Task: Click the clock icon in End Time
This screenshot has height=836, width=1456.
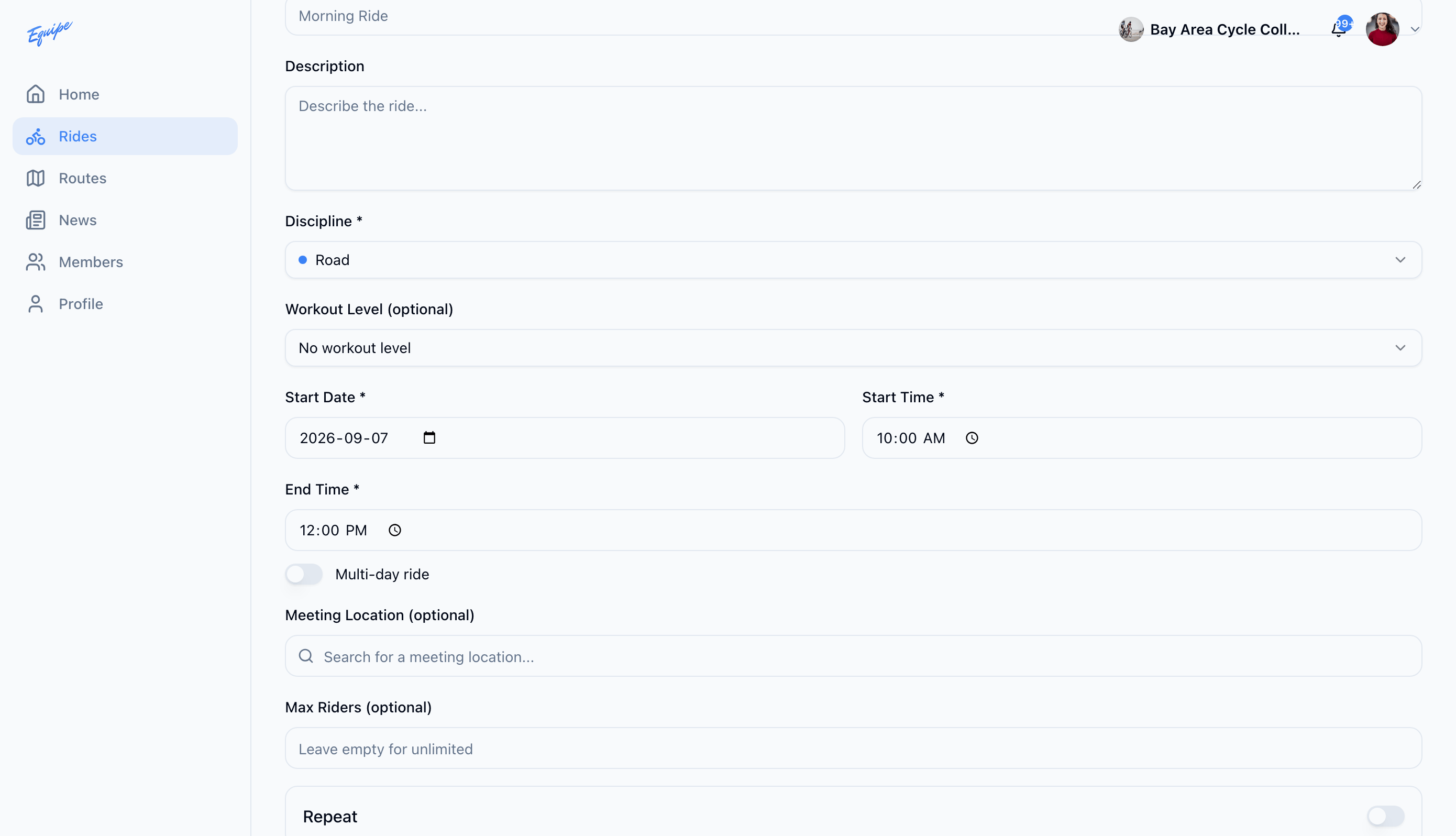Action: coord(395,531)
